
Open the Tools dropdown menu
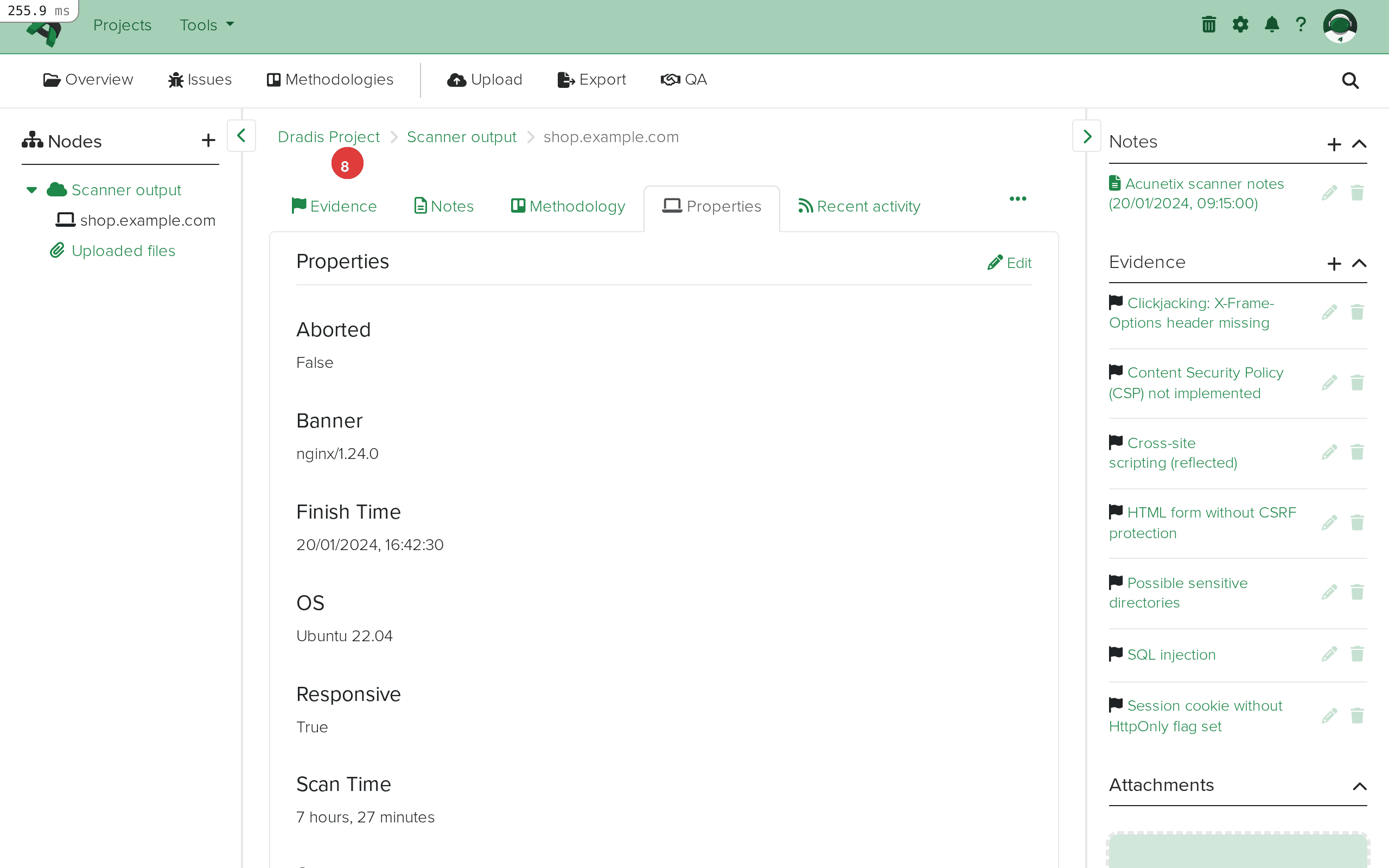point(207,25)
